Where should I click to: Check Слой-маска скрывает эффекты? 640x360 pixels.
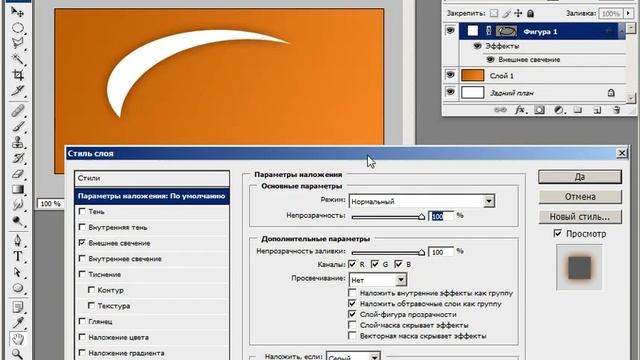click(352, 325)
